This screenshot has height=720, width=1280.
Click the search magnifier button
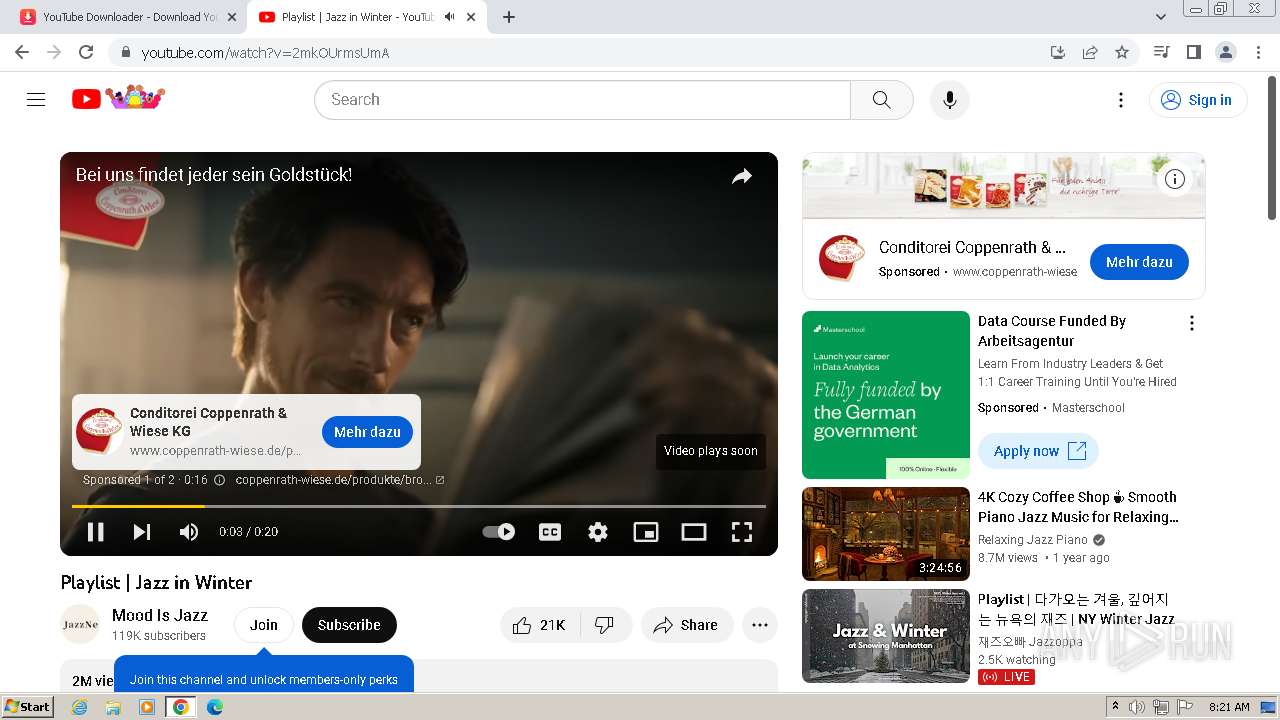881,99
